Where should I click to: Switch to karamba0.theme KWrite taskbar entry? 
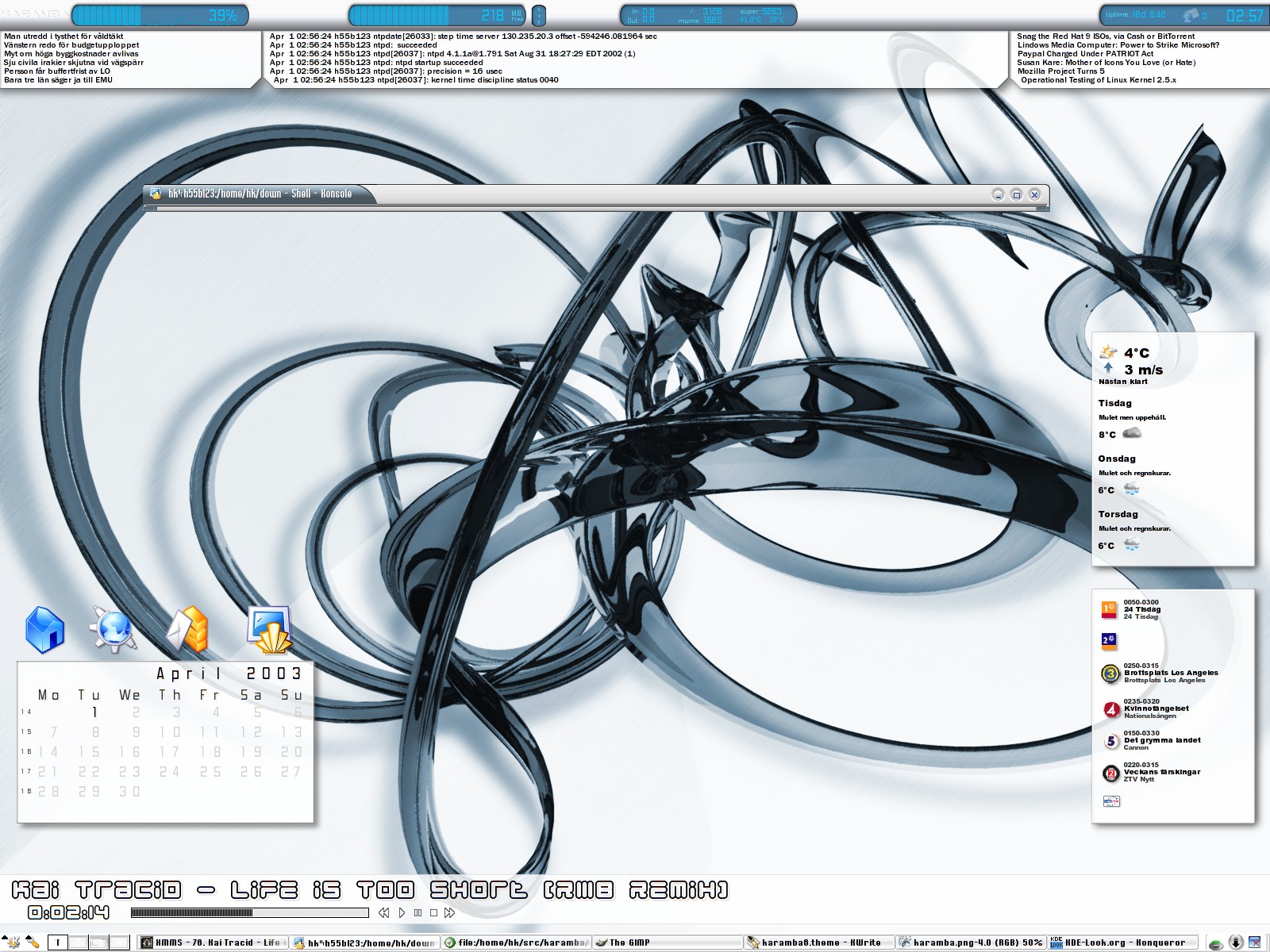pos(819,942)
